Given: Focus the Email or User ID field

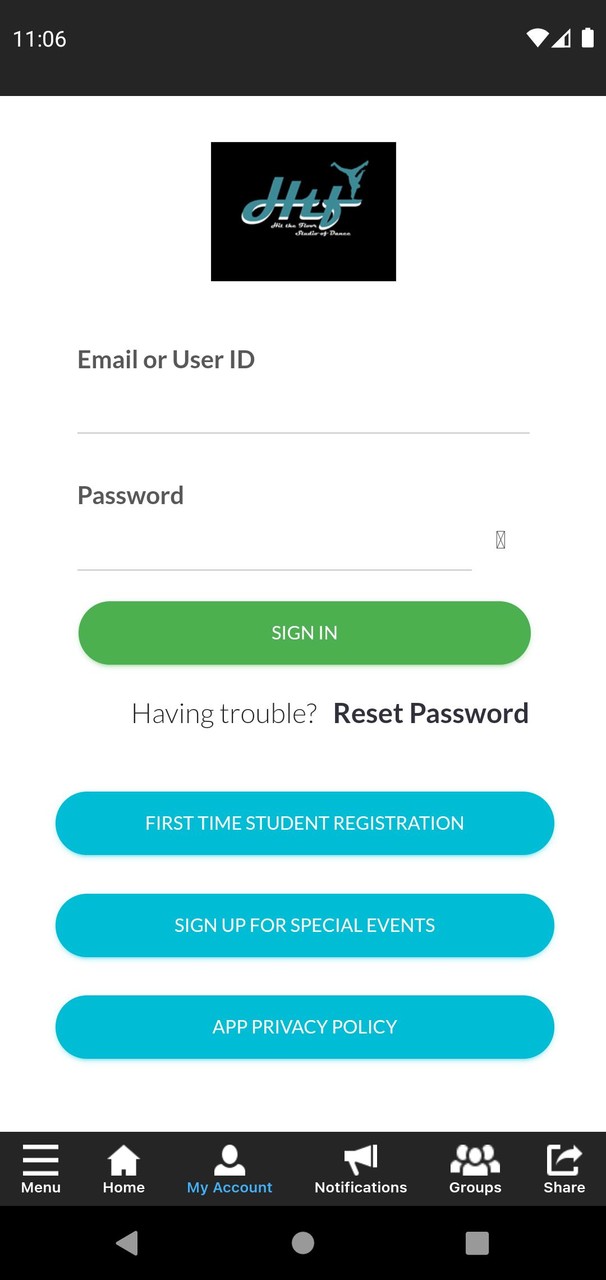Looking at the screenshot, I should point(303,410).
